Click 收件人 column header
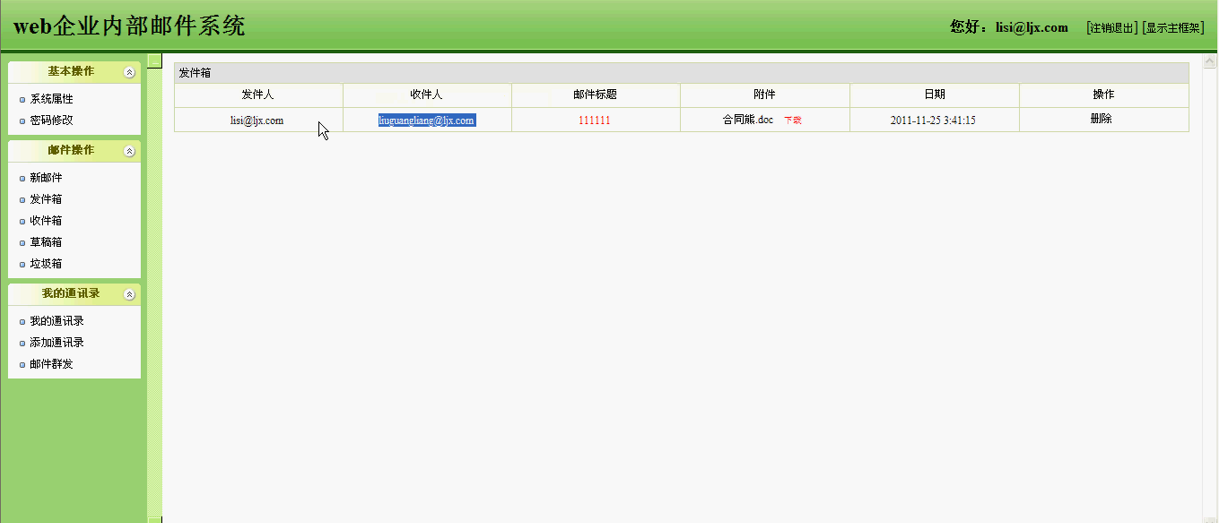The image size is (1219, 523). [x=427, y=94]
